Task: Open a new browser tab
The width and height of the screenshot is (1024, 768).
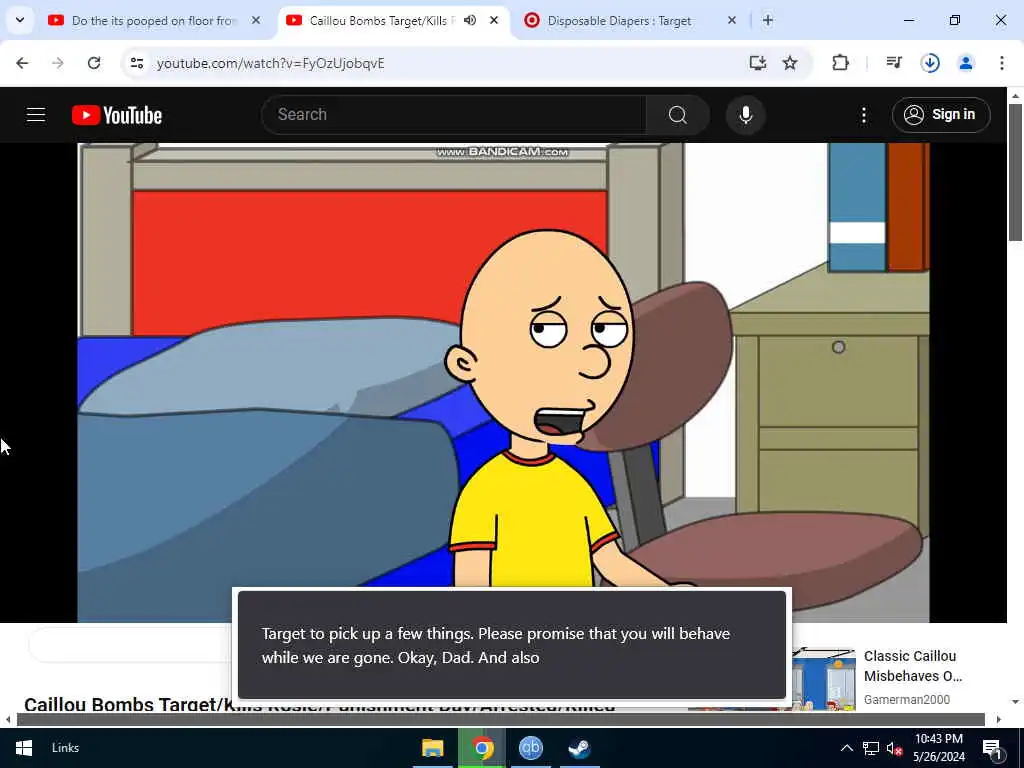Action: (x=768, y=20)
